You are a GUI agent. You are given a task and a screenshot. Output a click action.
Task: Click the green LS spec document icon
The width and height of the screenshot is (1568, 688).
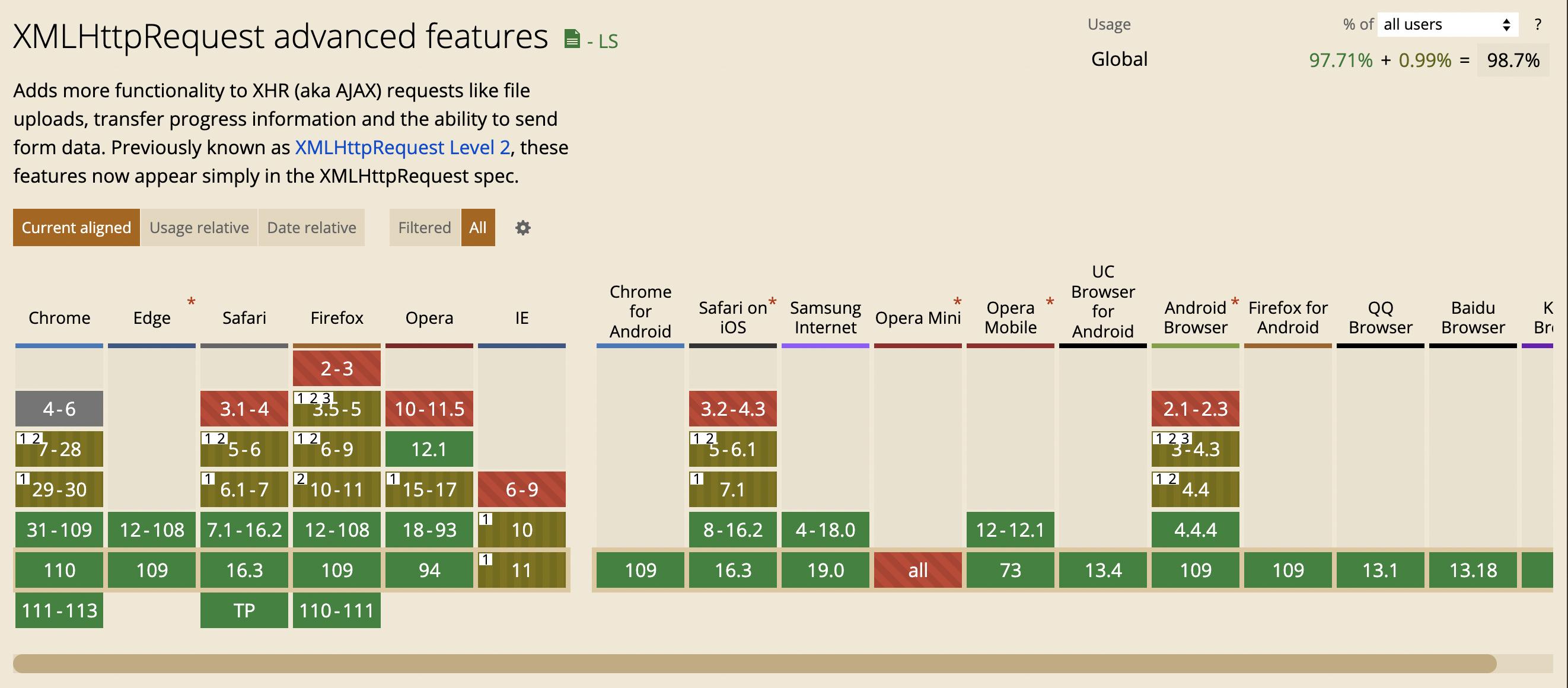click(x=572, y=39)
